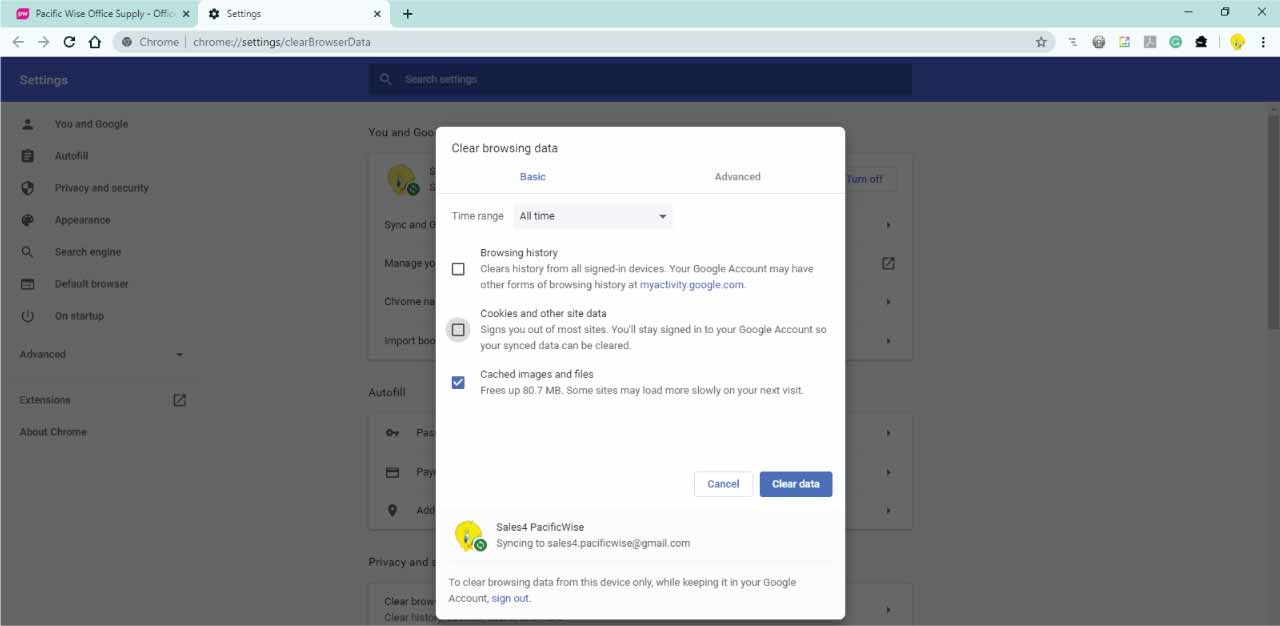Open About Chrome page
1280x626 pixels.
tap(53, 432)
